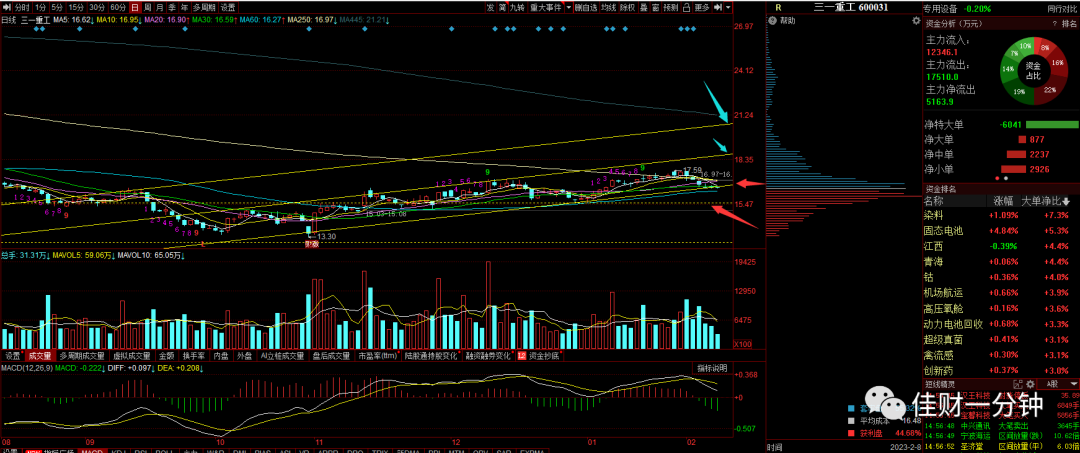Select the 内盘 tab
This screenshot has height=453, width=1080.
coord(220,357)
